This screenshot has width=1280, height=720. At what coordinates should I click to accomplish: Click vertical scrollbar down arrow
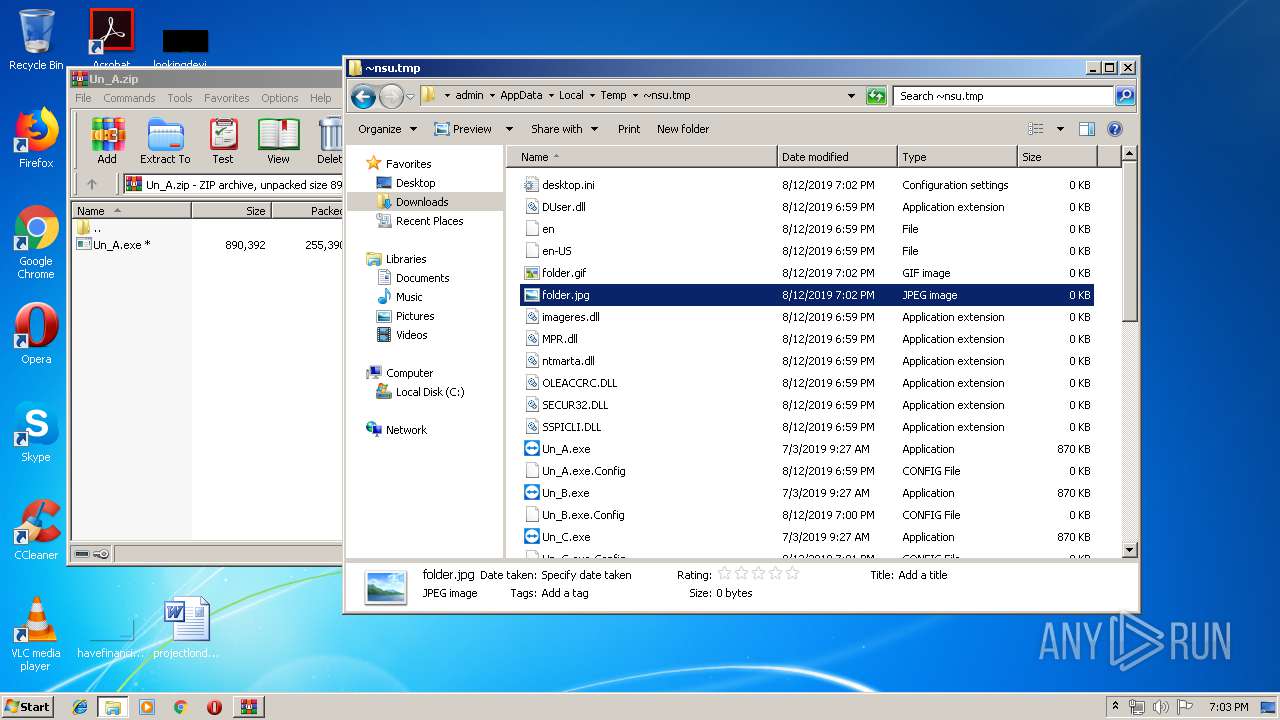tap(1129, 550)
